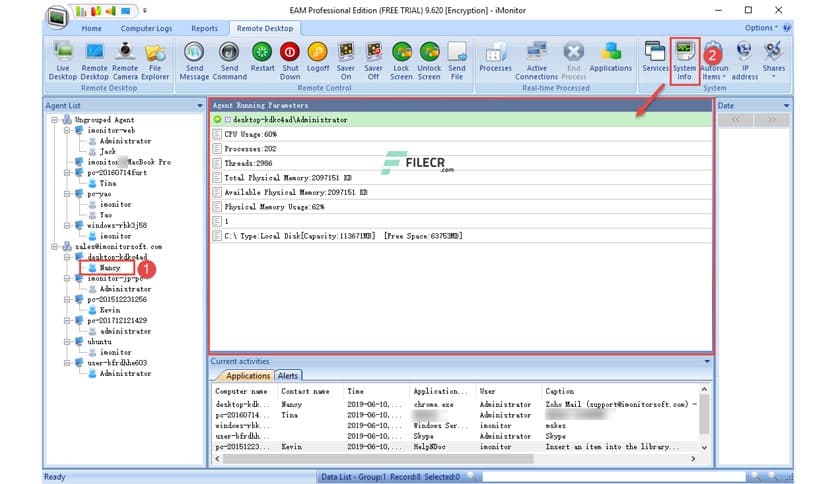The image size is (836, 484).
Task: Select the Applications activities tab
Action: 247,376
